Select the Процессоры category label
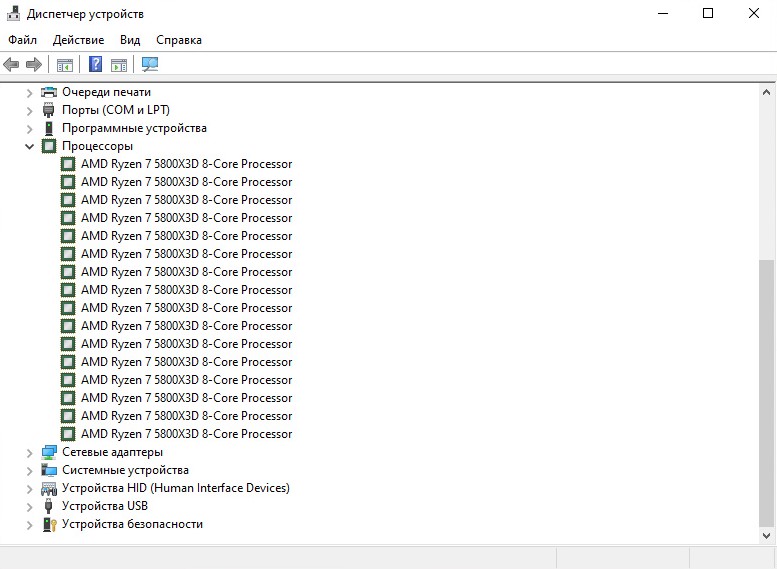The height and width of the screenshot is (569, 777). pos(98,146)
